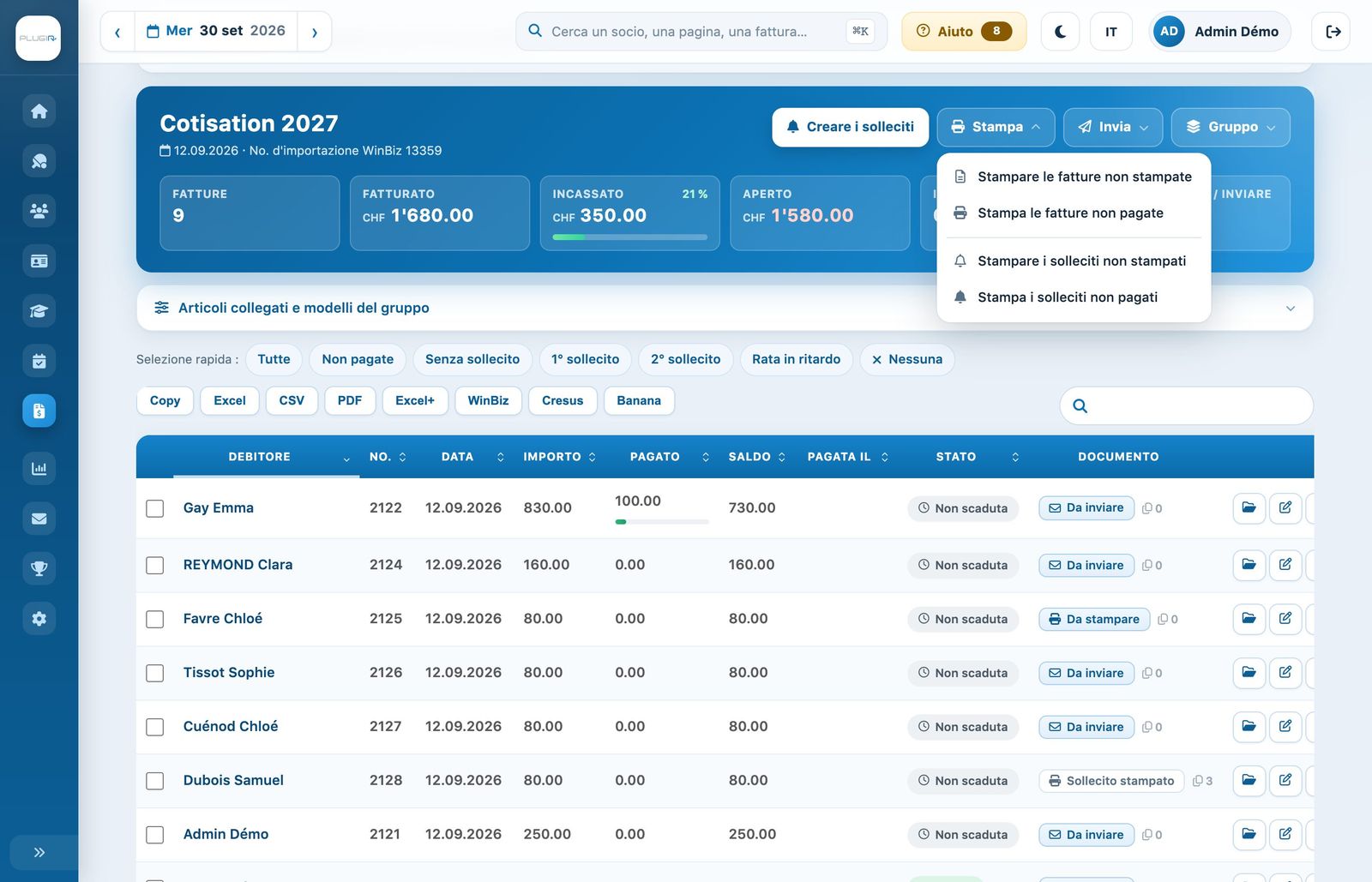Viewport: 1372px width, 882px height.
Task: Go to next day arrow
Action: click(315, 32)
